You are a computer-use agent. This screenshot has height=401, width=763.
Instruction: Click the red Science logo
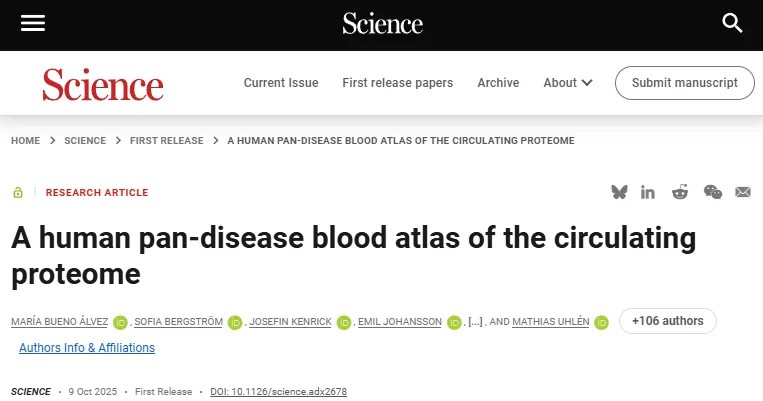pos(102,84)
